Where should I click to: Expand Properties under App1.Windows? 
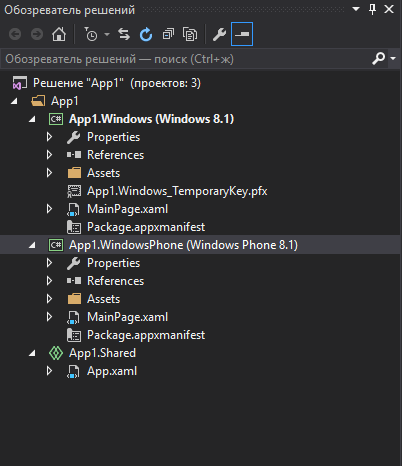49,137
